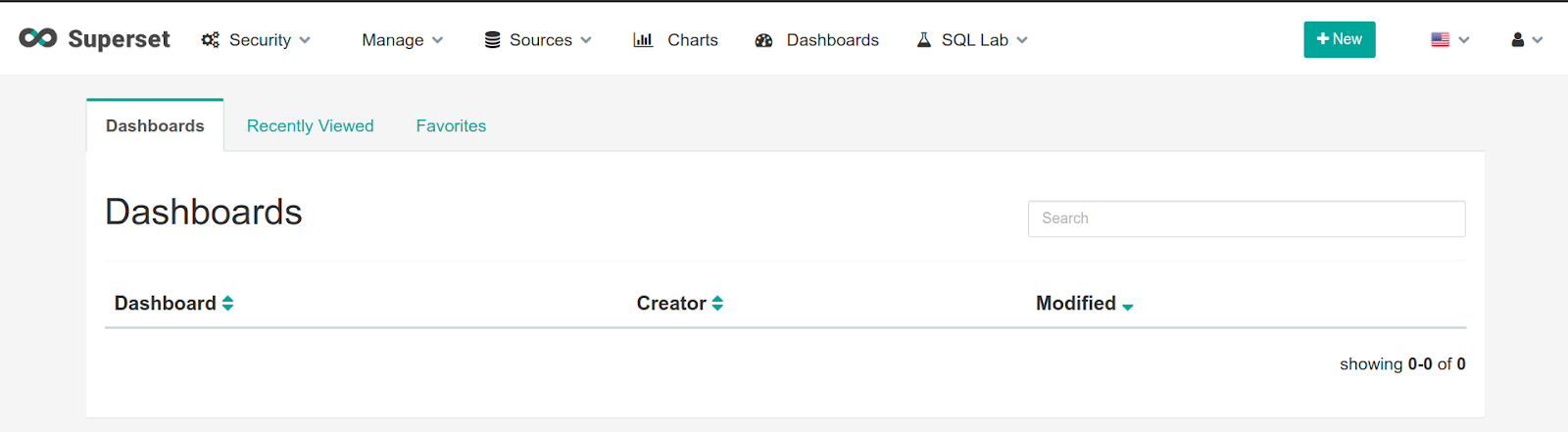Expand the language dropdown chevron
Image resolution: width=1568 pixels, height=432 pixels.
1464,40
